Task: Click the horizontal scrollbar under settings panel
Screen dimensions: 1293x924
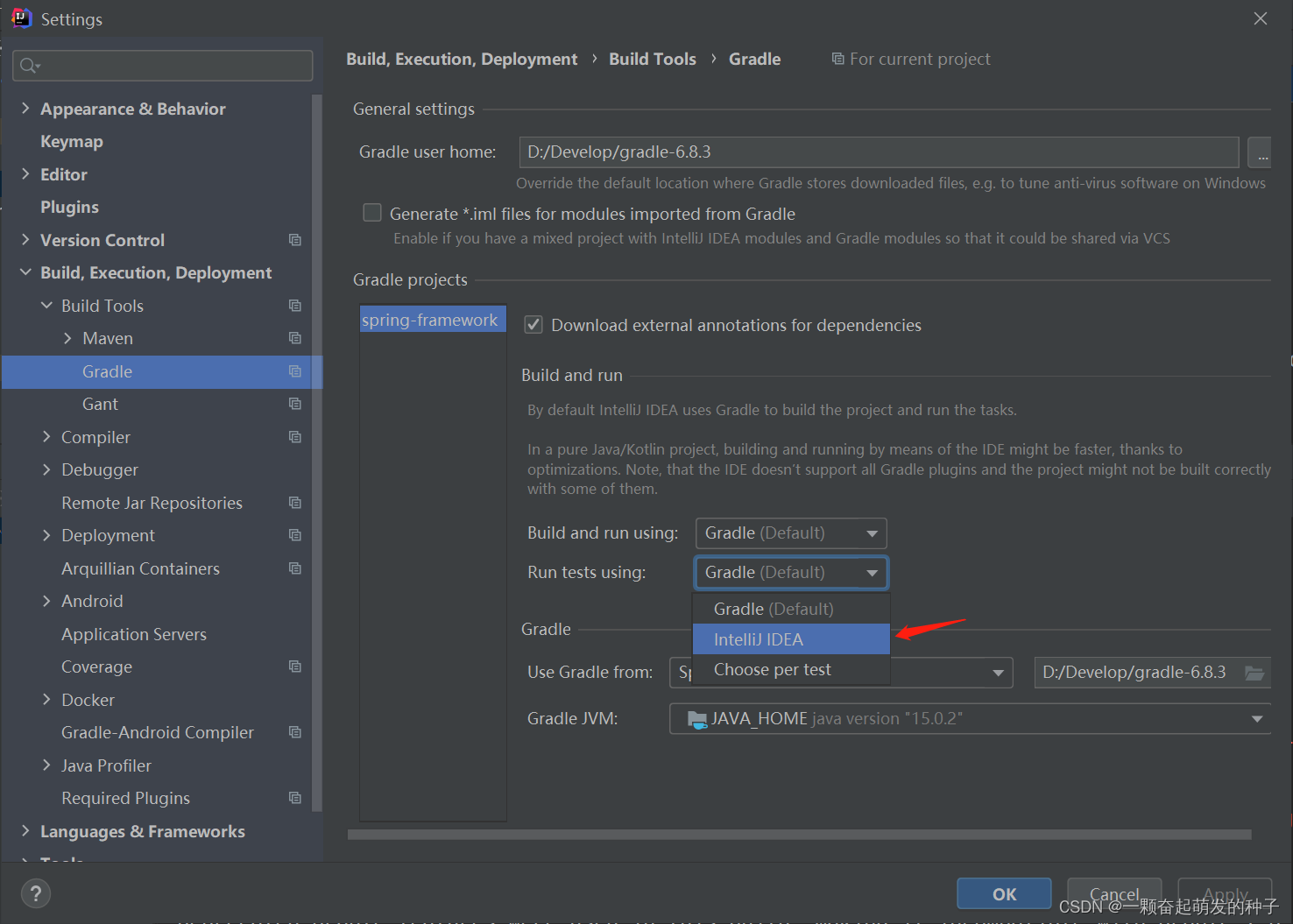Action: [x=799, y=835]
